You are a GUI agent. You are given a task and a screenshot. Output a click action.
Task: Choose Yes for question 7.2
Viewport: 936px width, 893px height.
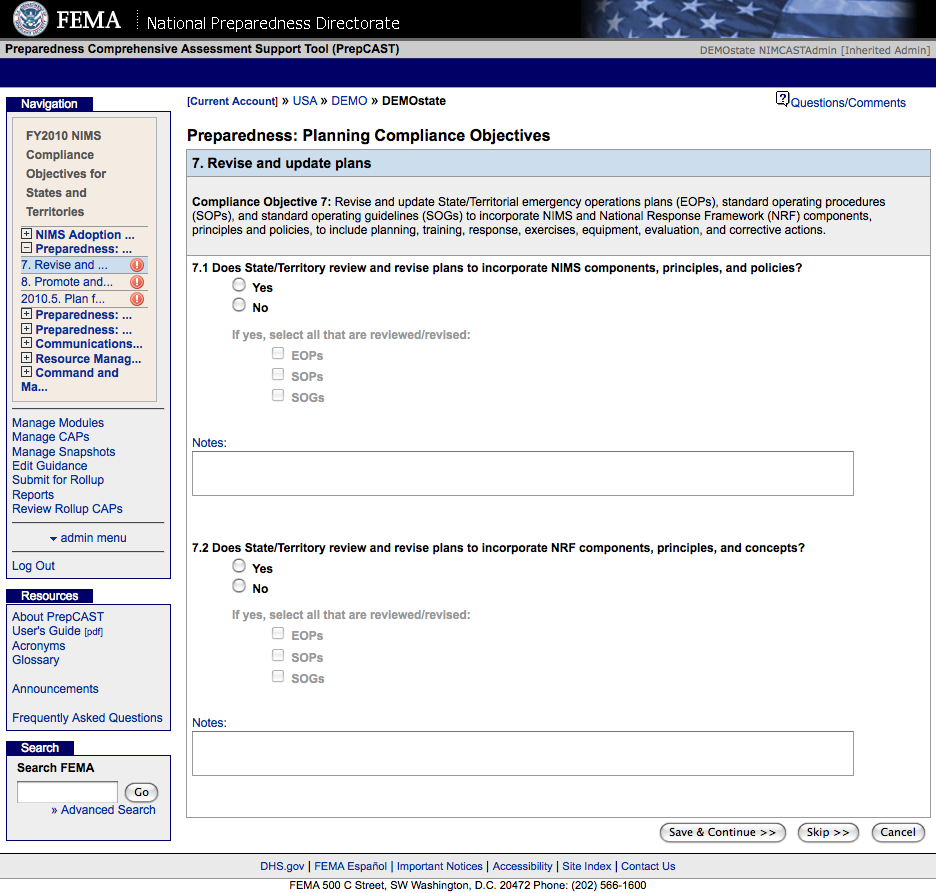(239, 566)
